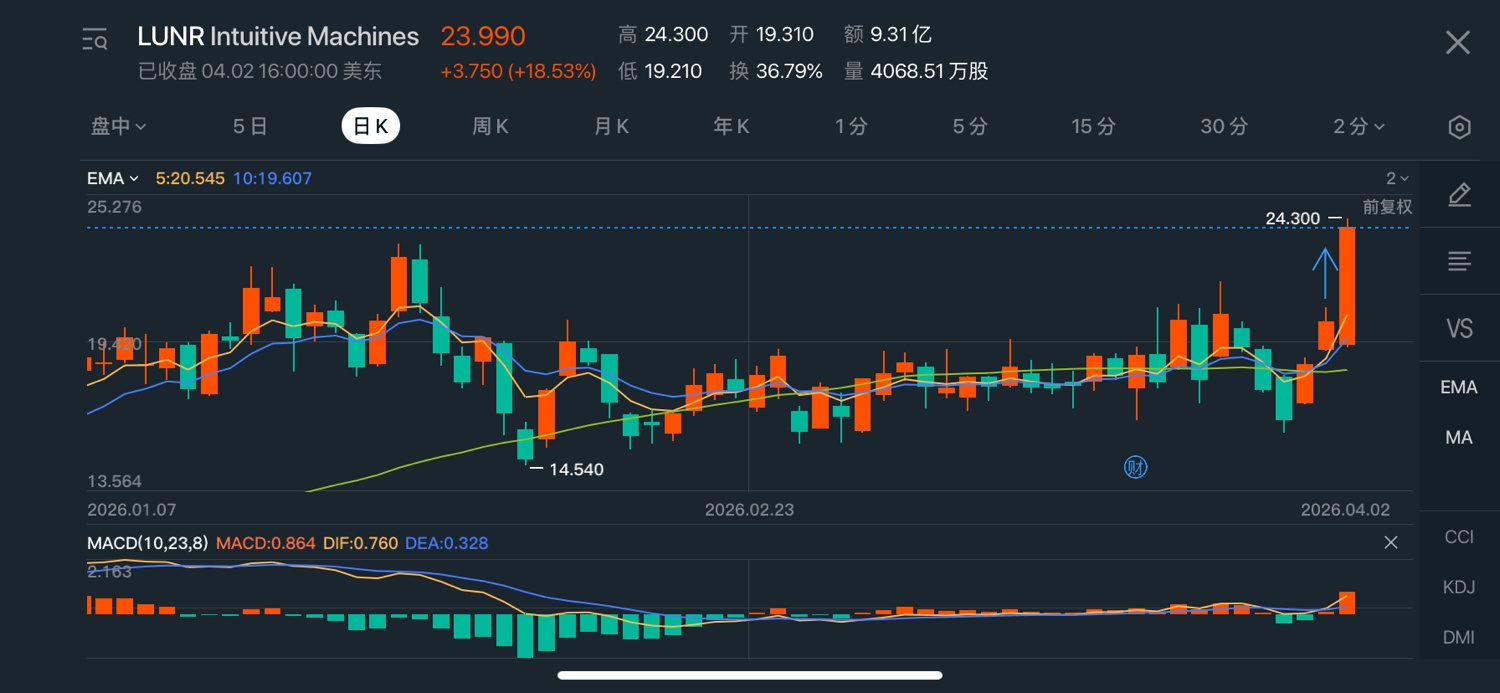This screenshot has width=1500, height=693.
Task: Tap the VS compare icon
Action: [1459, 328]
